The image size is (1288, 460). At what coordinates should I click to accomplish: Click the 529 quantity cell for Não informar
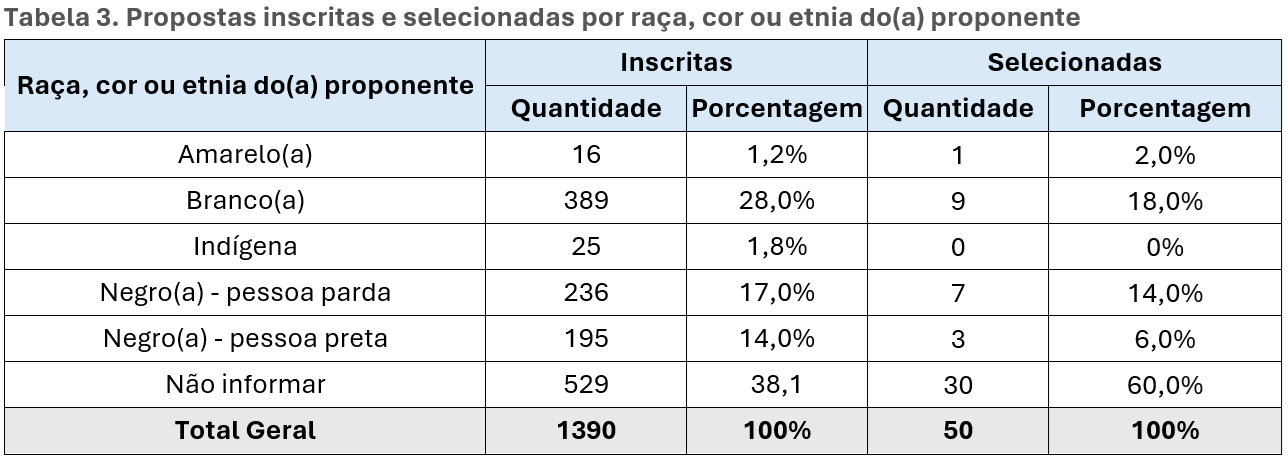(586, 384)
